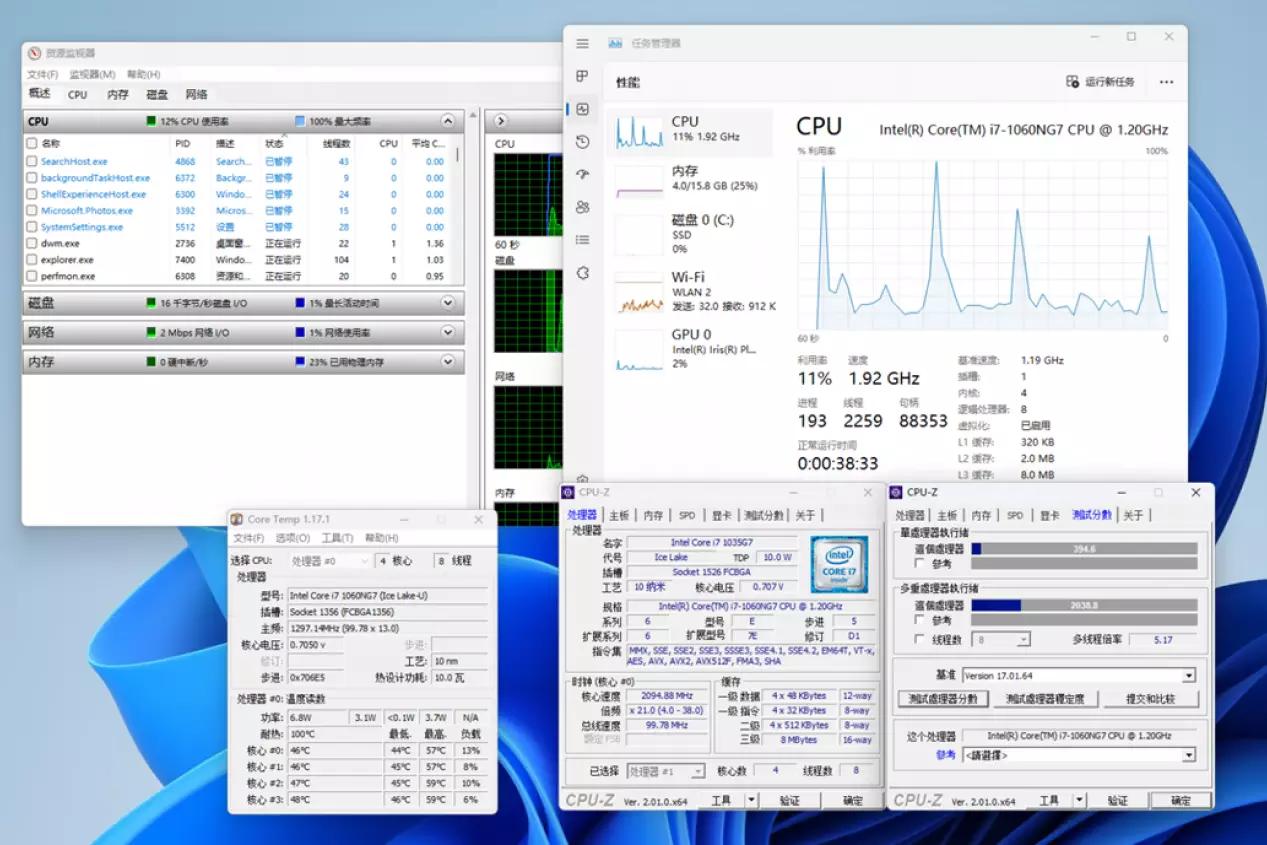The width and height of the screenshot is (1267, 845).
Task: Click the three-dot more options icon in Task Manager
Action: pos(1166,82)
